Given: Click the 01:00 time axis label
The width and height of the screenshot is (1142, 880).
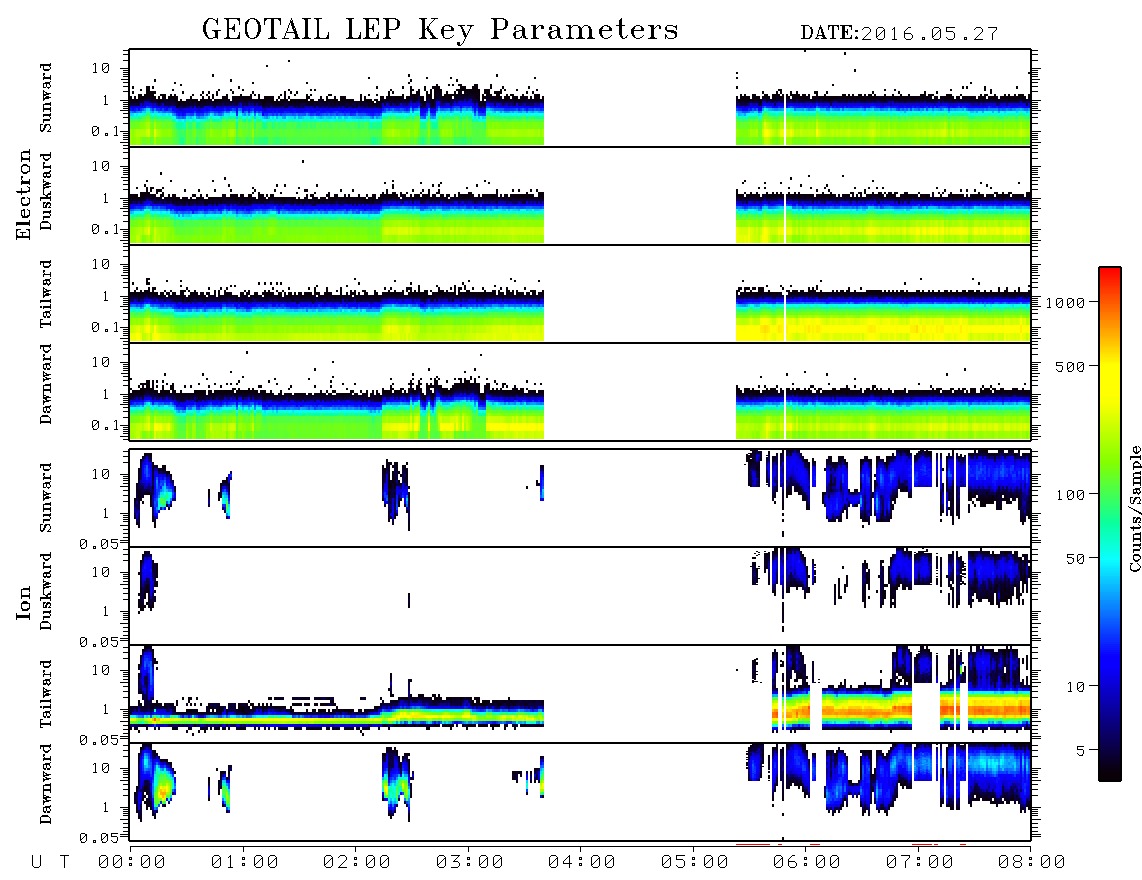Looking at the screenshot, I should [x=245, y=863].
